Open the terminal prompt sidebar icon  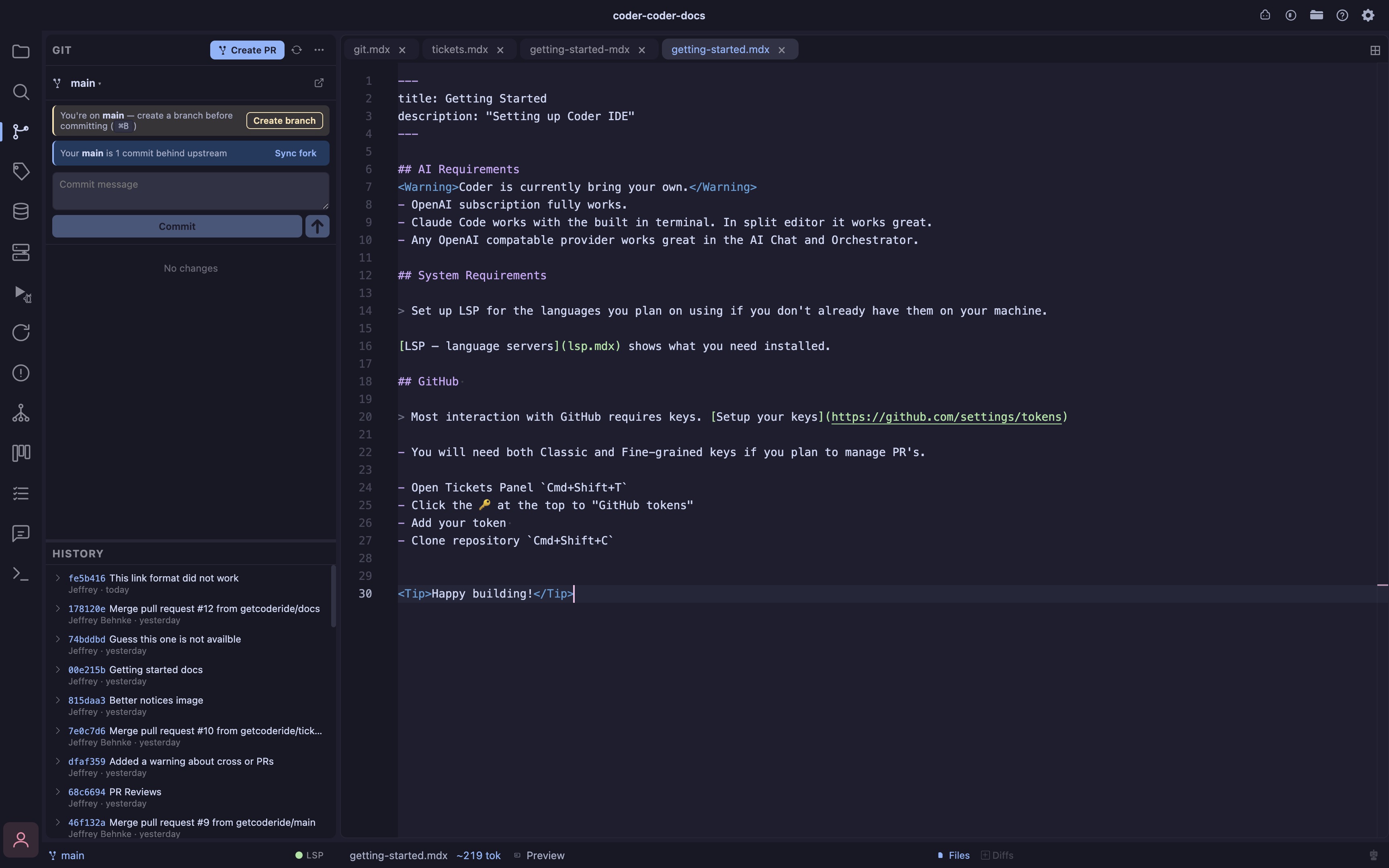click(x=20, y=573)
